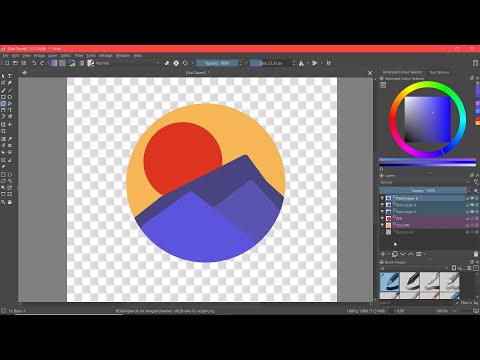This screenshot has width=480, height=360.
Task: Open the brush presets tag All dropdown
Action: (414, 268)
